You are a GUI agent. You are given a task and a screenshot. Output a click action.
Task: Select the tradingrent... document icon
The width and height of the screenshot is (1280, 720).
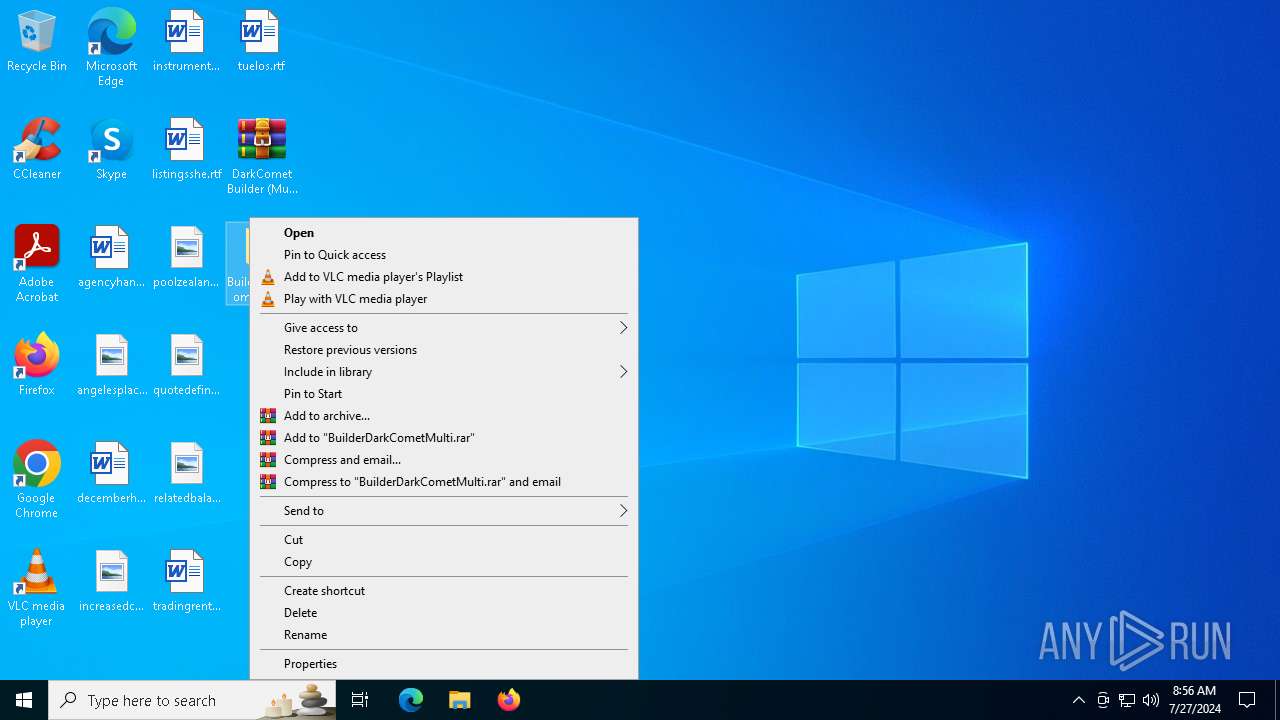pos(186,582)
